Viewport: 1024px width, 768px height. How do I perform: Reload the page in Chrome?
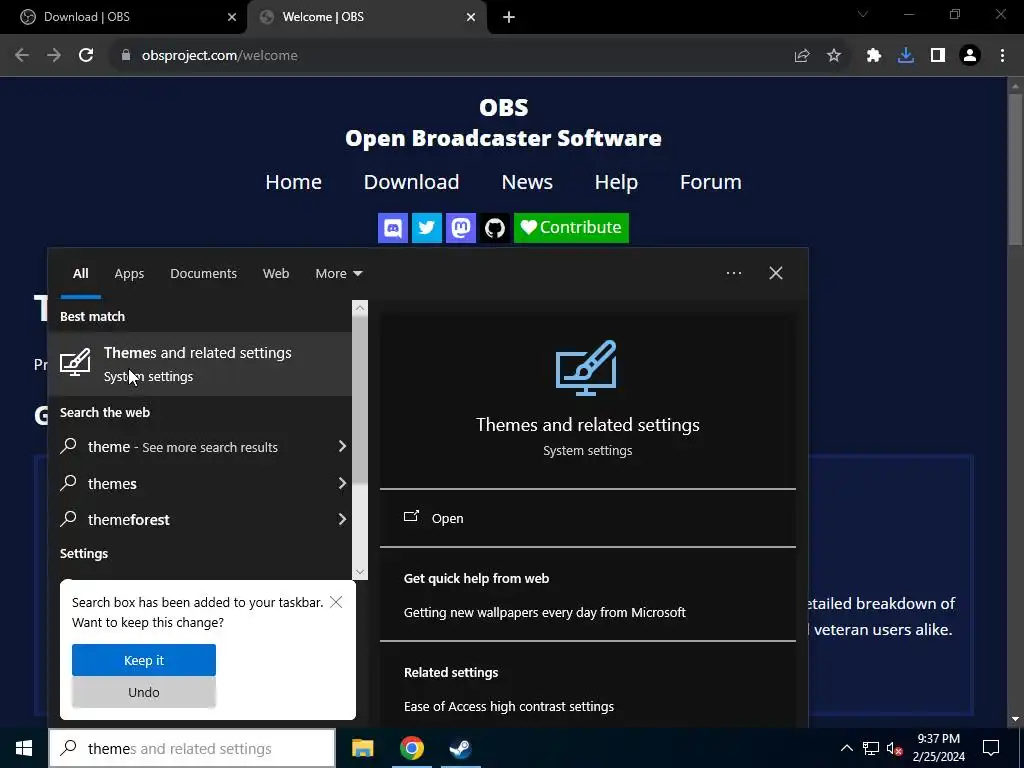point(86,56)
